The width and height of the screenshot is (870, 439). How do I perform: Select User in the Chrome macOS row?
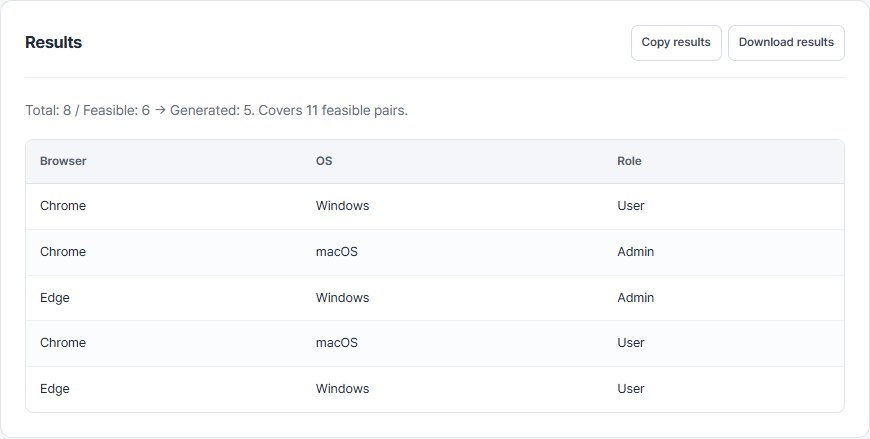click(631, 343)
